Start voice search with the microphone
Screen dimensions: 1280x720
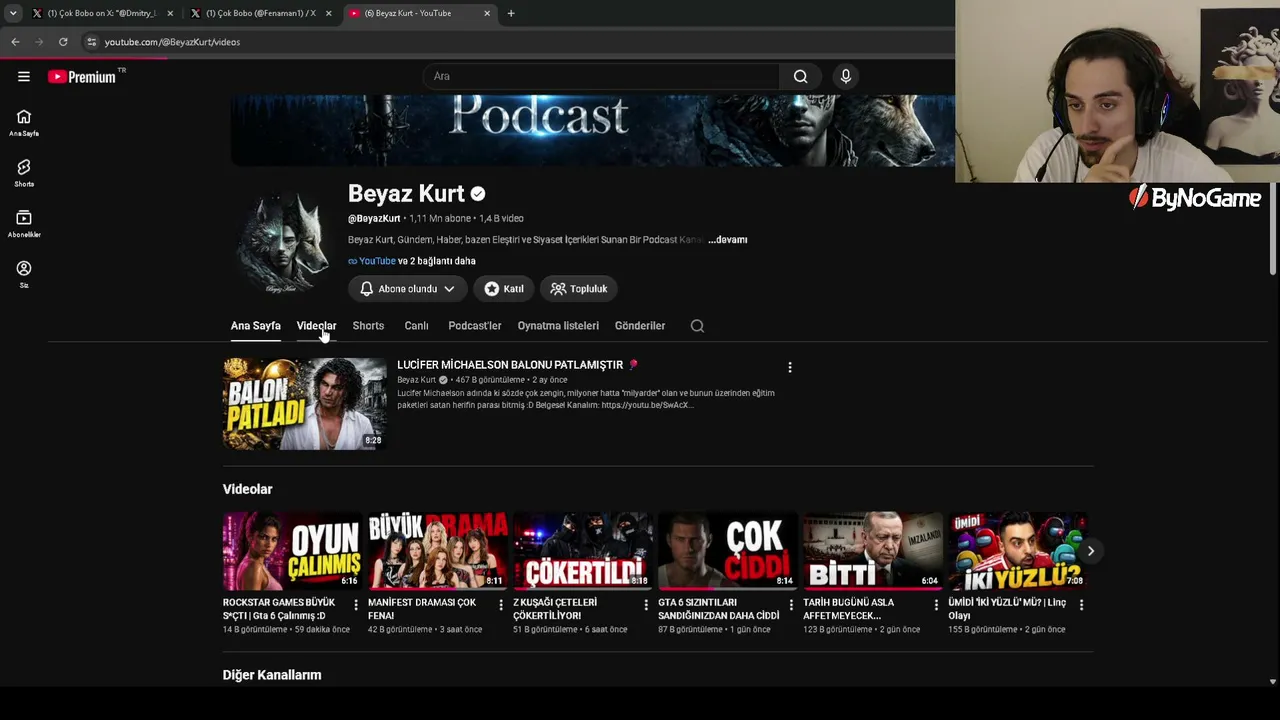pyautogui.click(x=846, y=76)
